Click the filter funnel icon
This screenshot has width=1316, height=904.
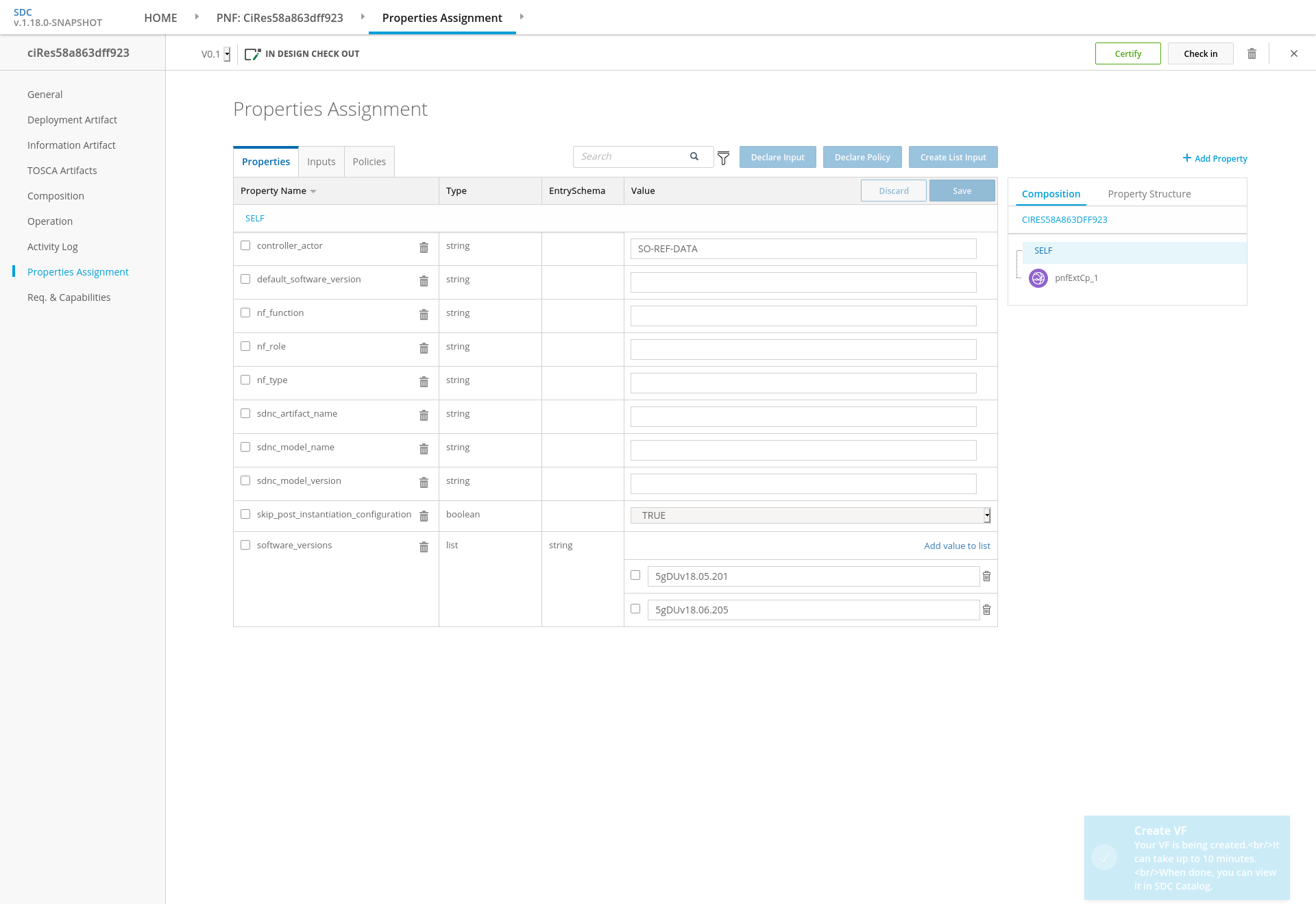point(723,158)
